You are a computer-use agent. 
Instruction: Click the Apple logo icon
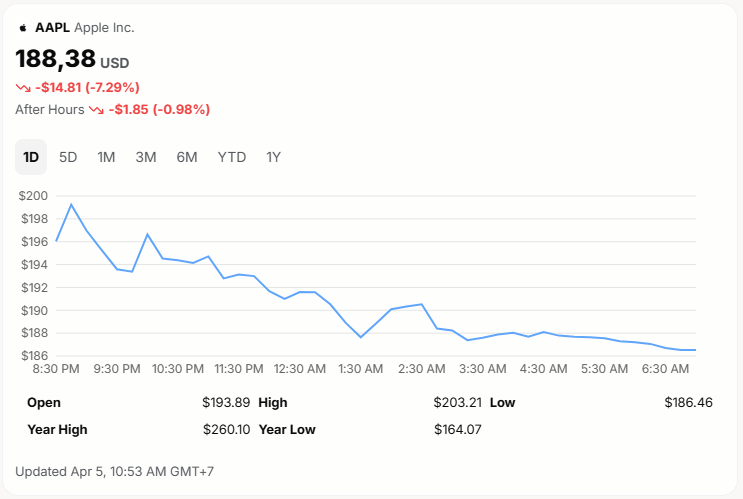click(22, 28)
